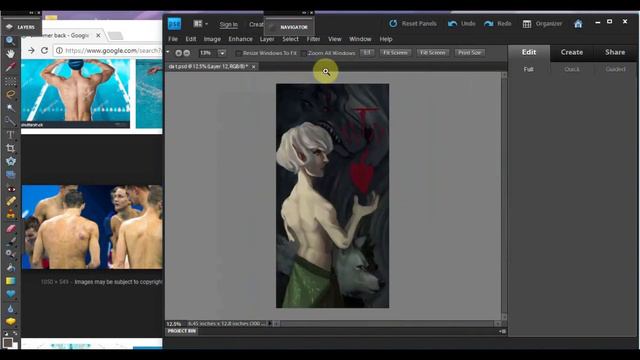Open the Select menu

click(290, 39)
